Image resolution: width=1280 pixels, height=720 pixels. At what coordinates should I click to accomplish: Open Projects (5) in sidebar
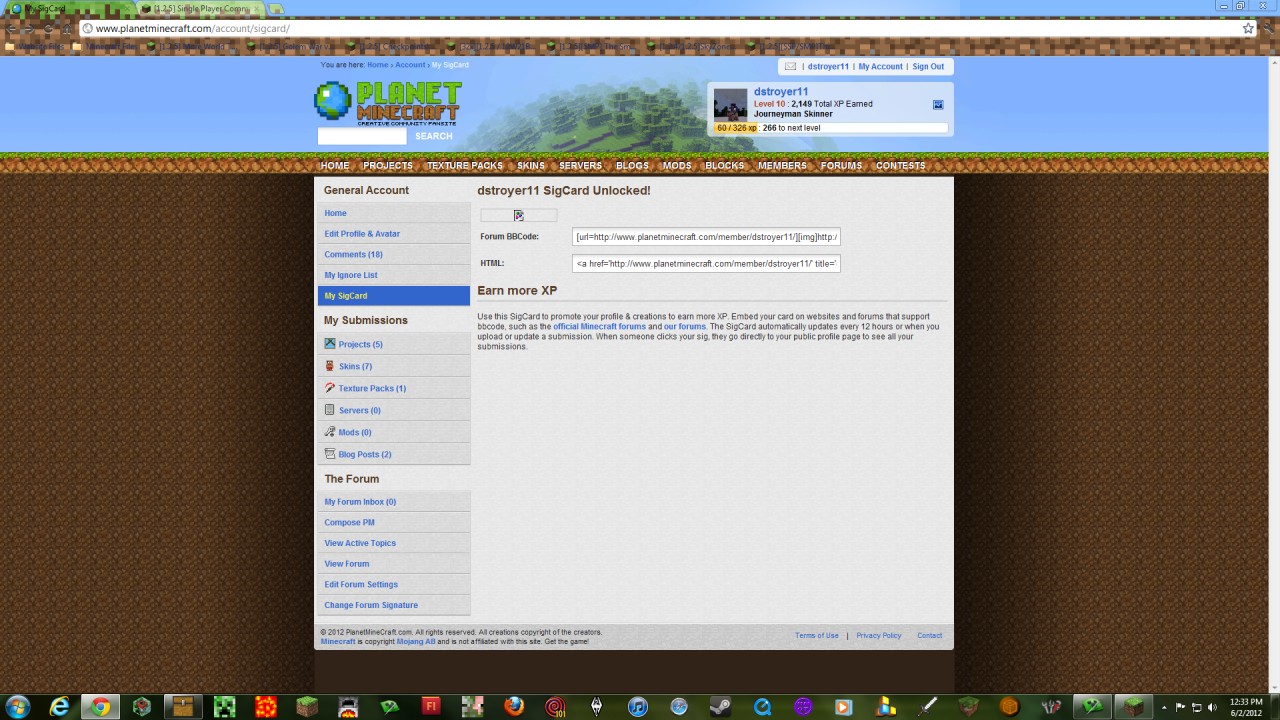click(360, 344)
